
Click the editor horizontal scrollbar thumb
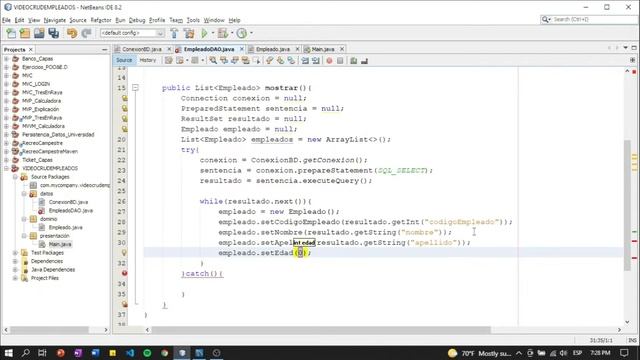[x=321, y=330]
